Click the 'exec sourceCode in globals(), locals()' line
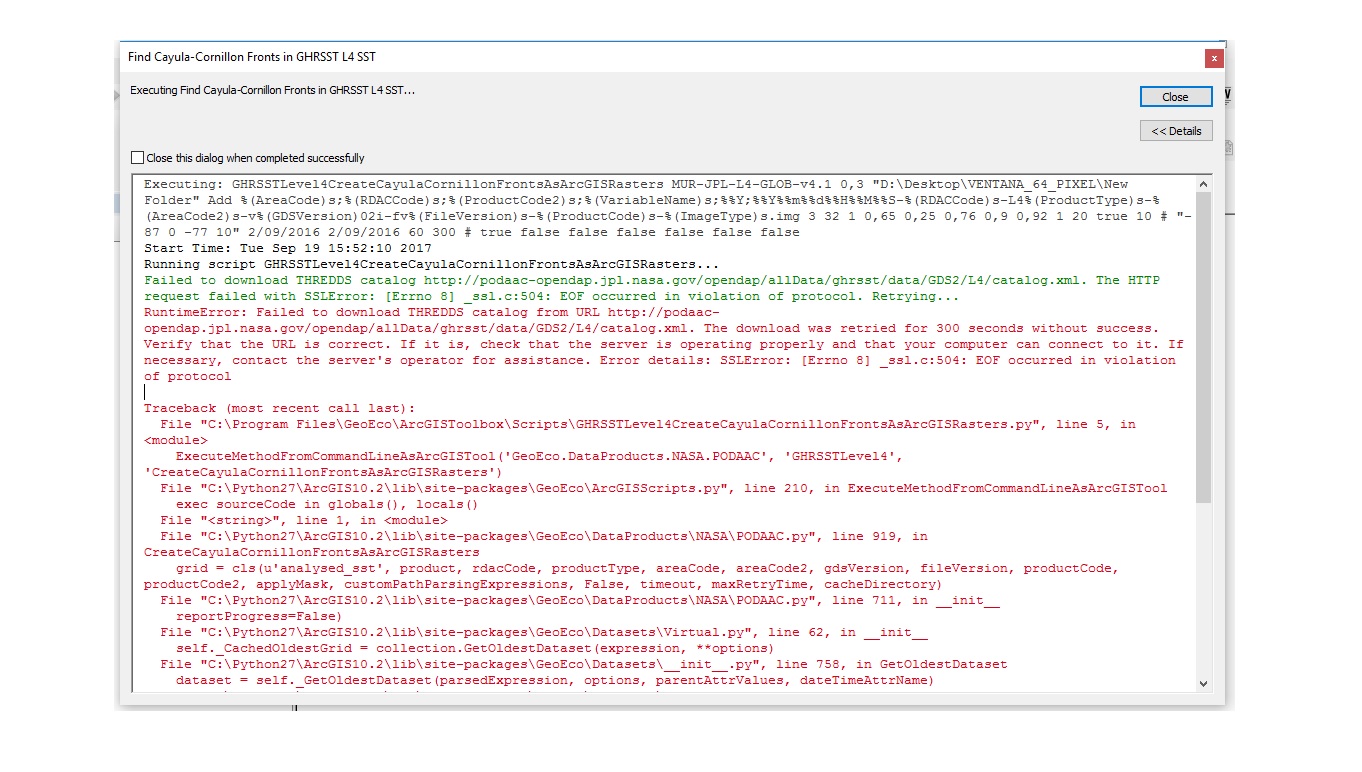This screenshot has height=772, width=1362. point(328,504)
